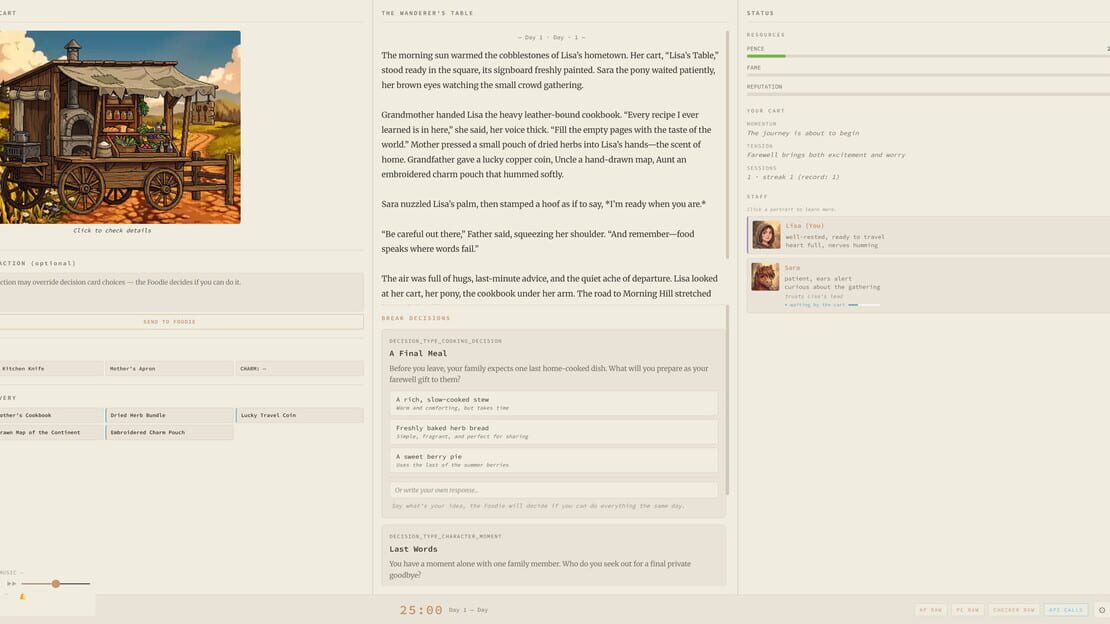Image resolution: width=1110 pixels, height=624 pixels.
Task: Select the Map of the Continent item
Action: [x=52, y=432]
